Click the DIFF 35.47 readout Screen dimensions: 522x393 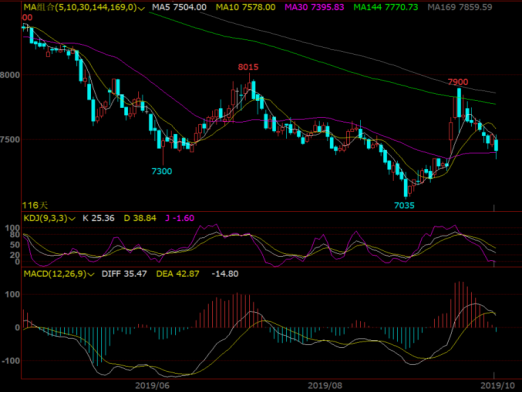(x=124, y=274)
